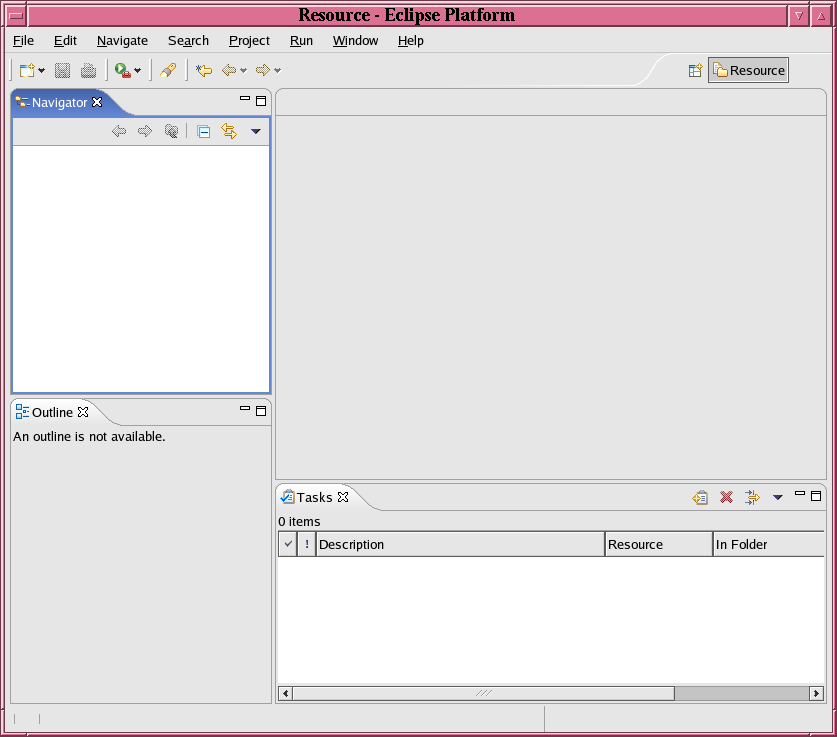Click 'An outline is not available.' text
The image size is (837, 737).
(x=89, y=437)
